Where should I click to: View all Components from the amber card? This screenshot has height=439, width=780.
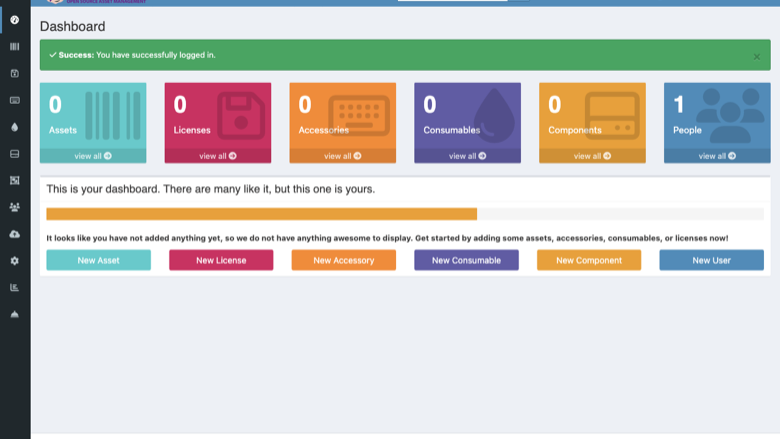(592, 156)
